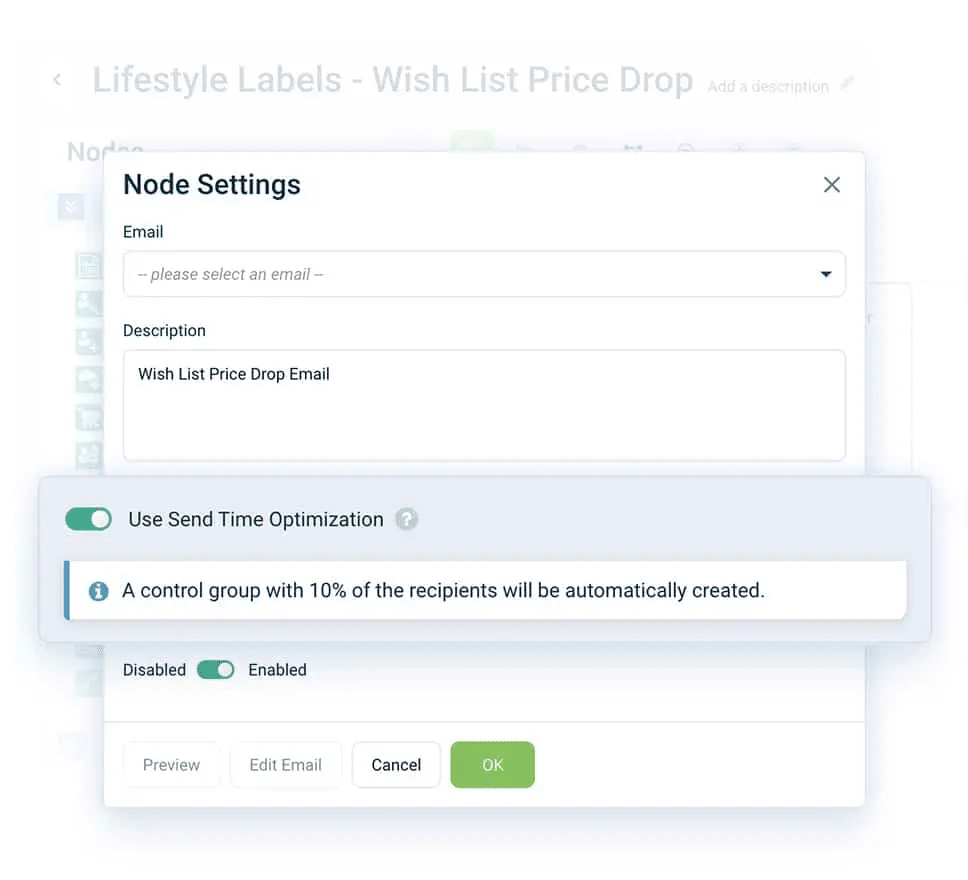Select the first node icon in Nodes sidebar

(89, 266)
